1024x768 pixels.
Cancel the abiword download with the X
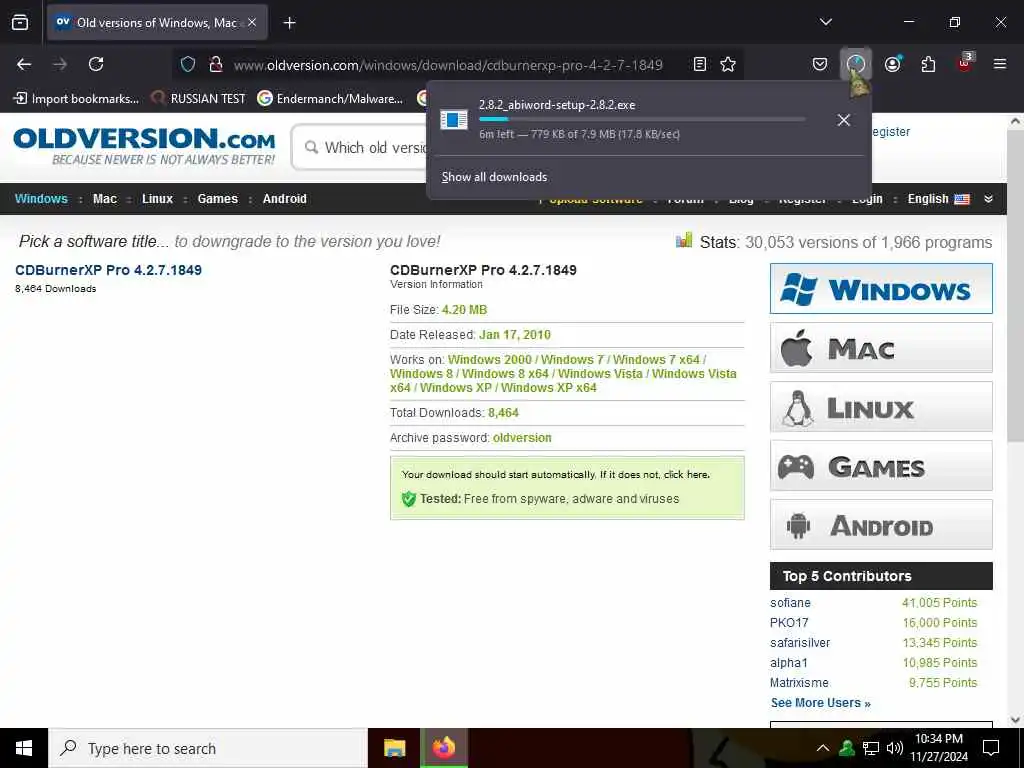tap(843, 120)
